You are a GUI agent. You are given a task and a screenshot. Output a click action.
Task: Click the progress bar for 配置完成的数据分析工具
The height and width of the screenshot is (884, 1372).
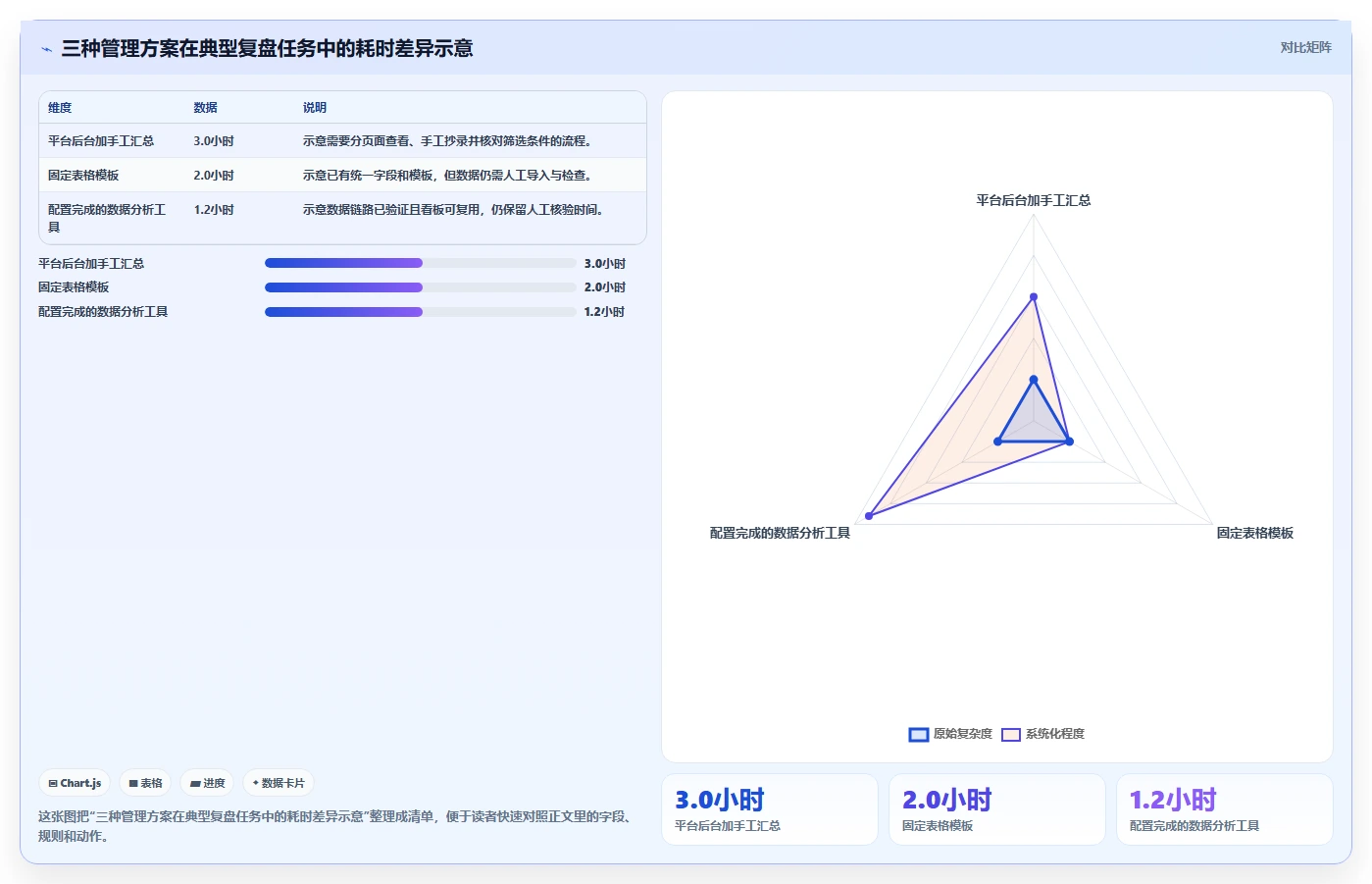point(421,312)
